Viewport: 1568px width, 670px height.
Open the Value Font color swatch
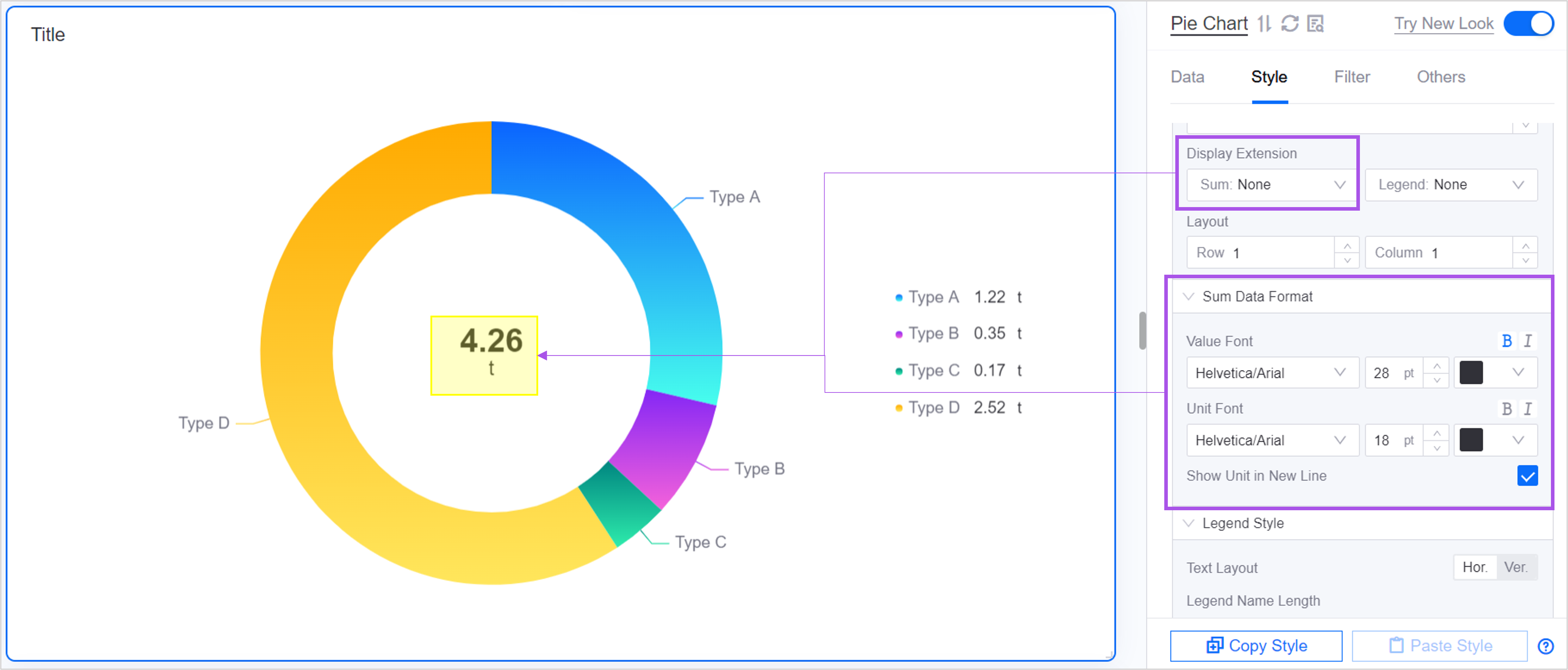pyautogui.click(x=1471, y=373)
